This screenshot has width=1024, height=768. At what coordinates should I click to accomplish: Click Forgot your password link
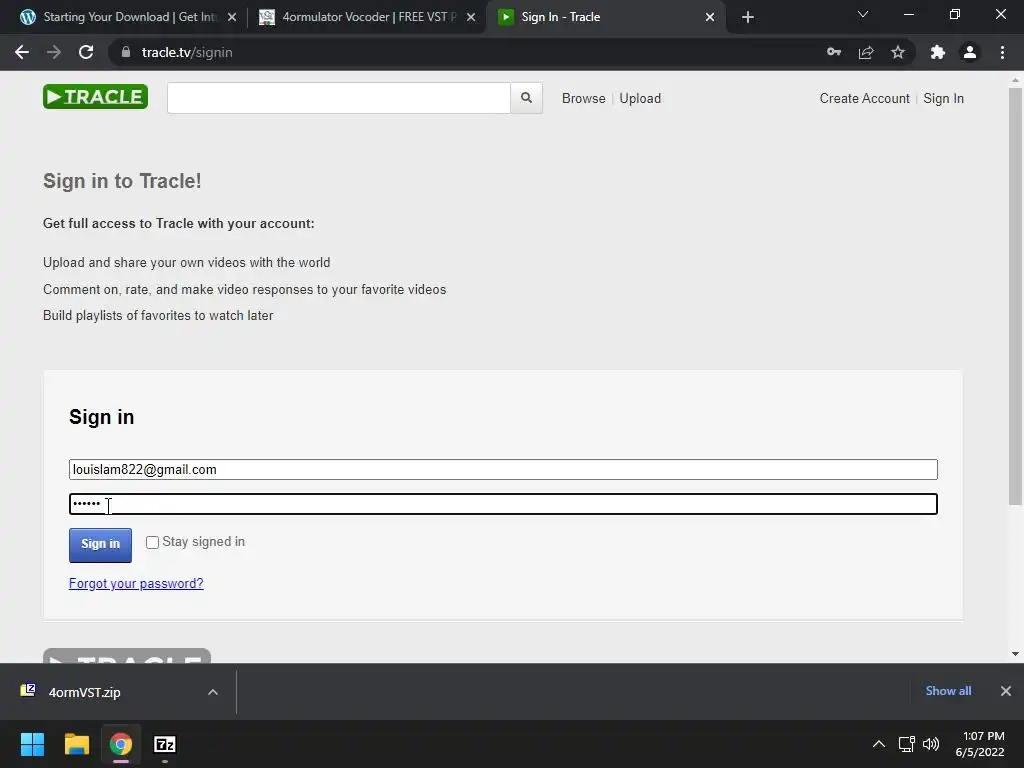pyautogui.click(x=136, y=583)
